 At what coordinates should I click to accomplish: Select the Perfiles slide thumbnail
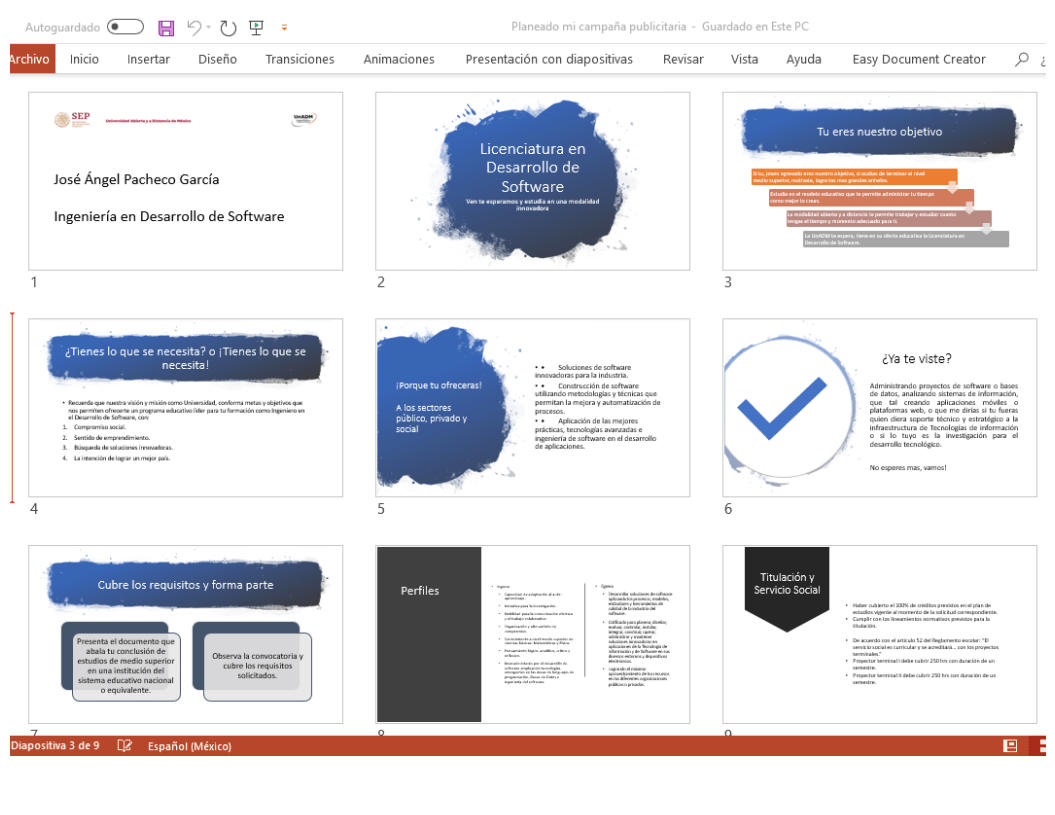(532, 634)
